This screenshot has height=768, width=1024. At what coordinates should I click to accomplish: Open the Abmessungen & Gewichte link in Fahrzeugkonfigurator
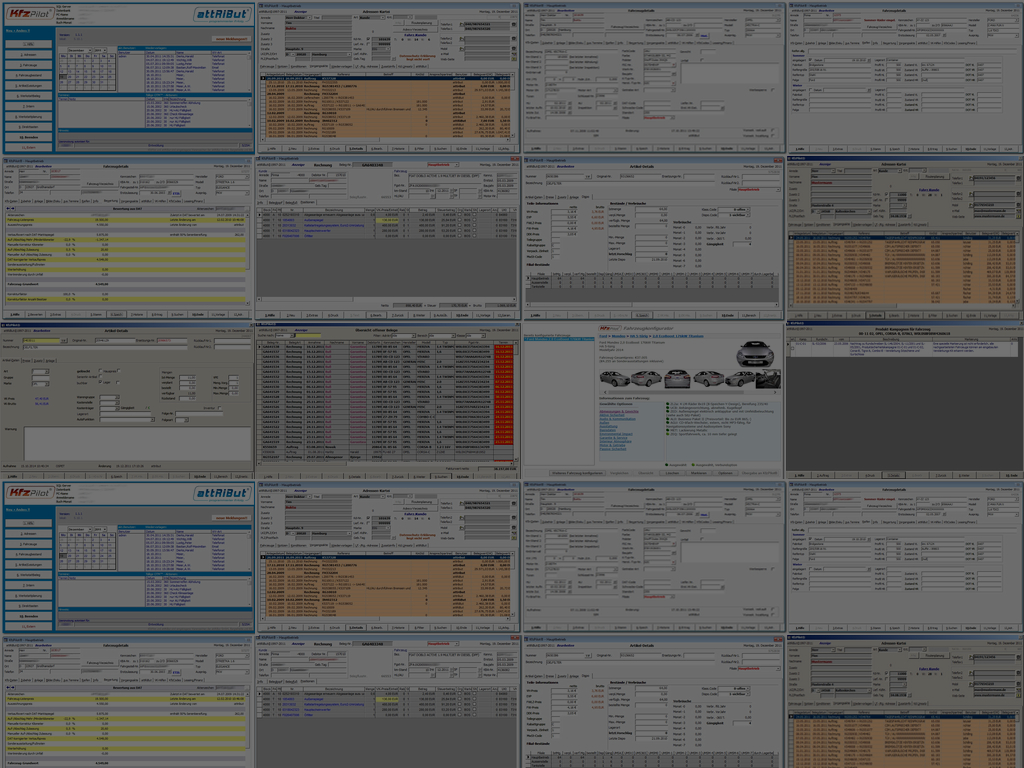point(619,411)
